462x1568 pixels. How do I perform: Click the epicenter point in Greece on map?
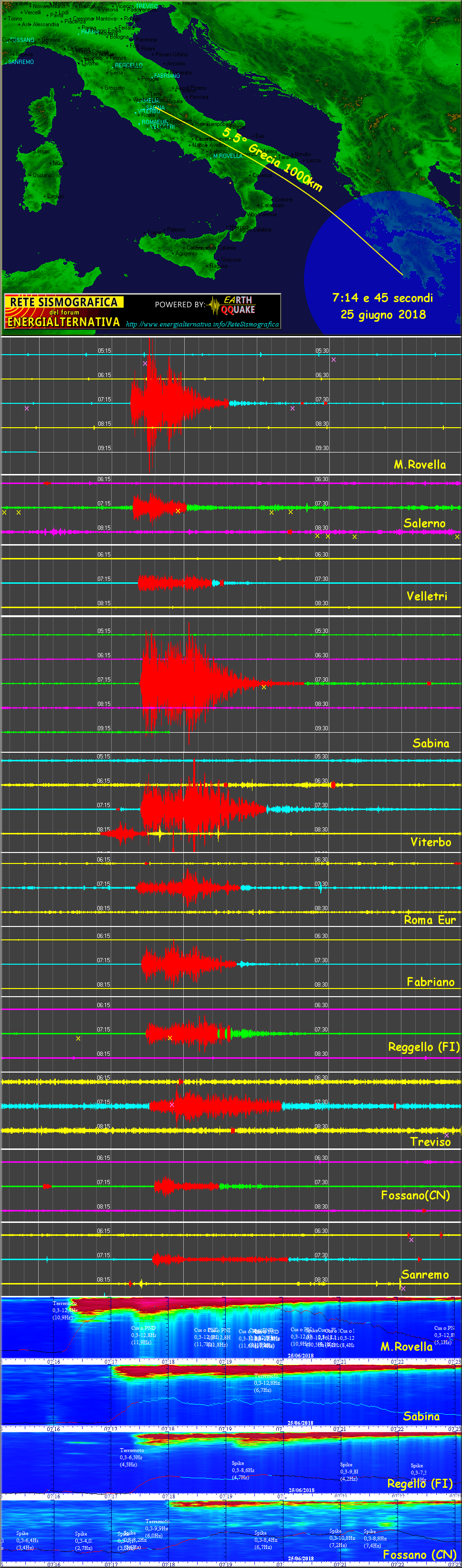coord(402,274)
